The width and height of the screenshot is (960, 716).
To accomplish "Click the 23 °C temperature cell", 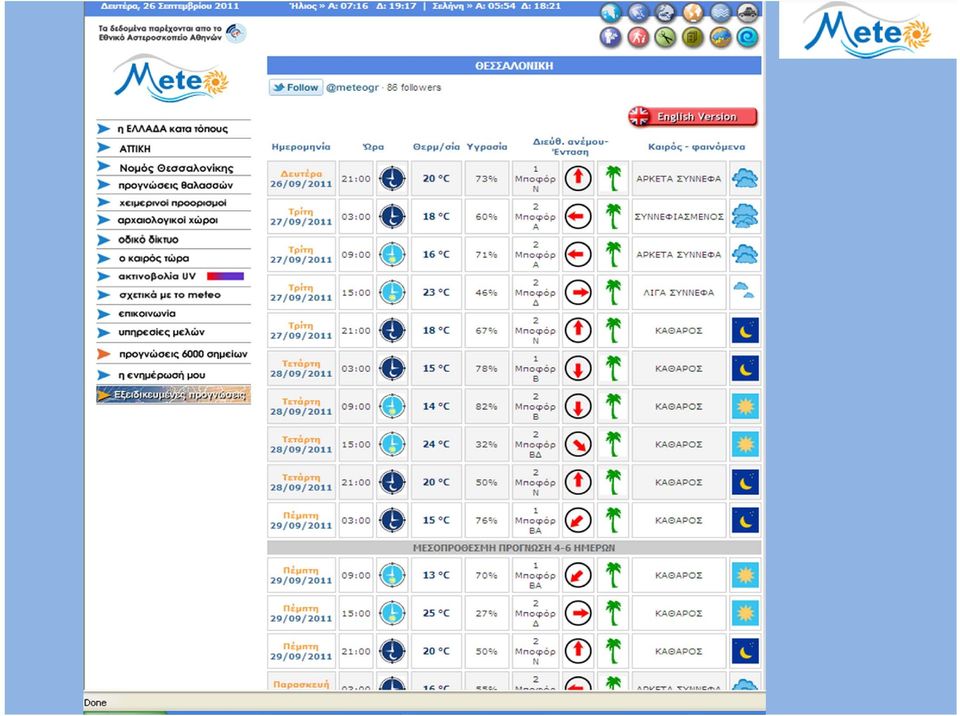I will [x=436, y=292].
